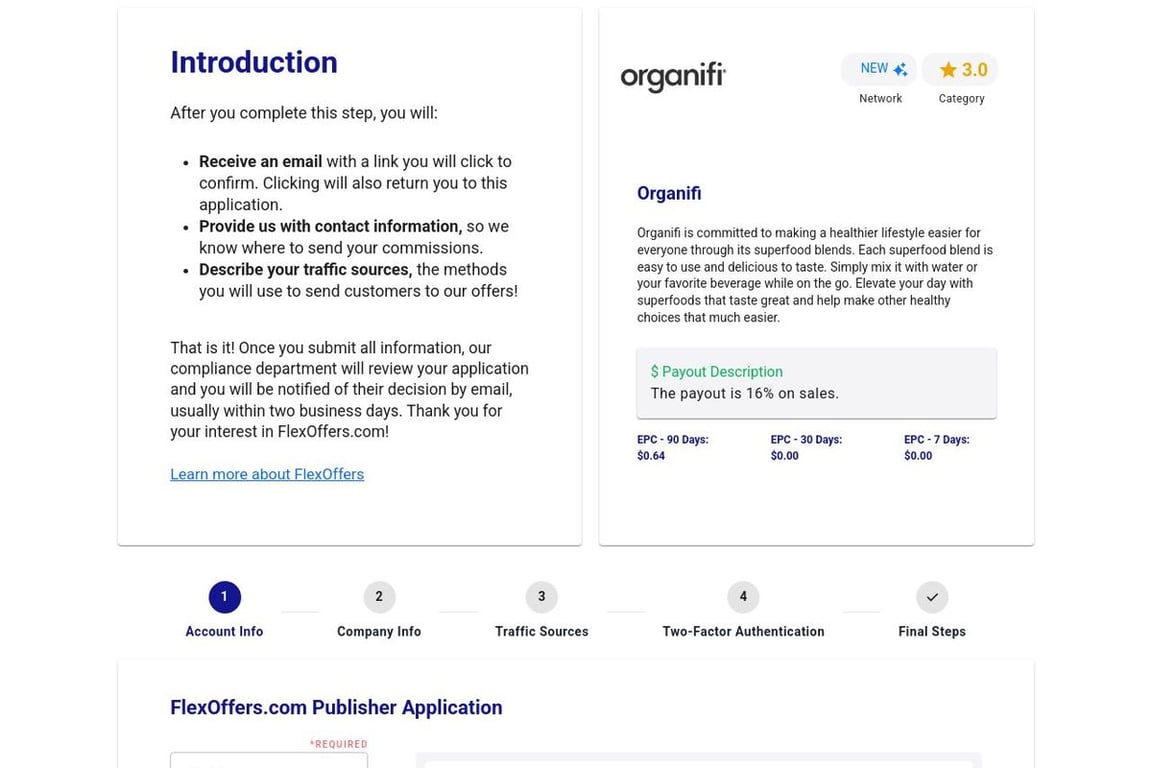Select step 4 Two-Factor Authentication circle
This screenshot has height=768, width=1152.
[x=743, y=597]
